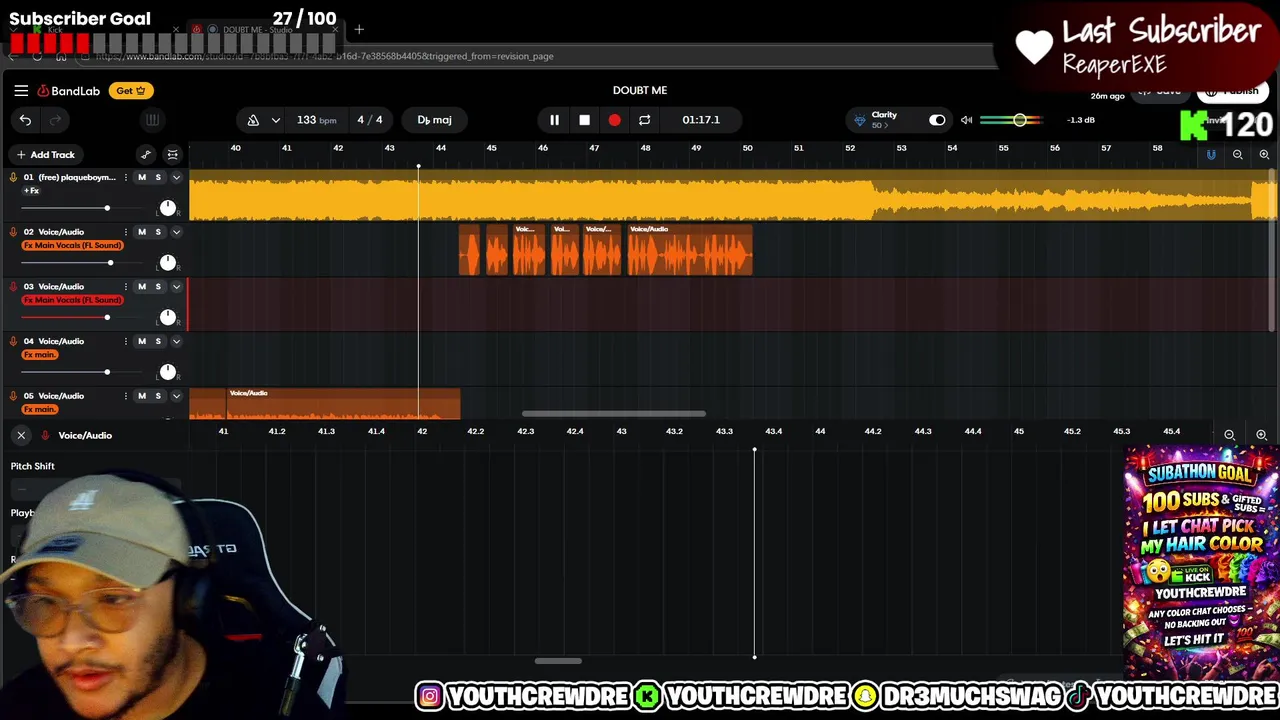Zoom out the track timeline
This screenshot has height=720, width=1280.
tap(1238, 155)
